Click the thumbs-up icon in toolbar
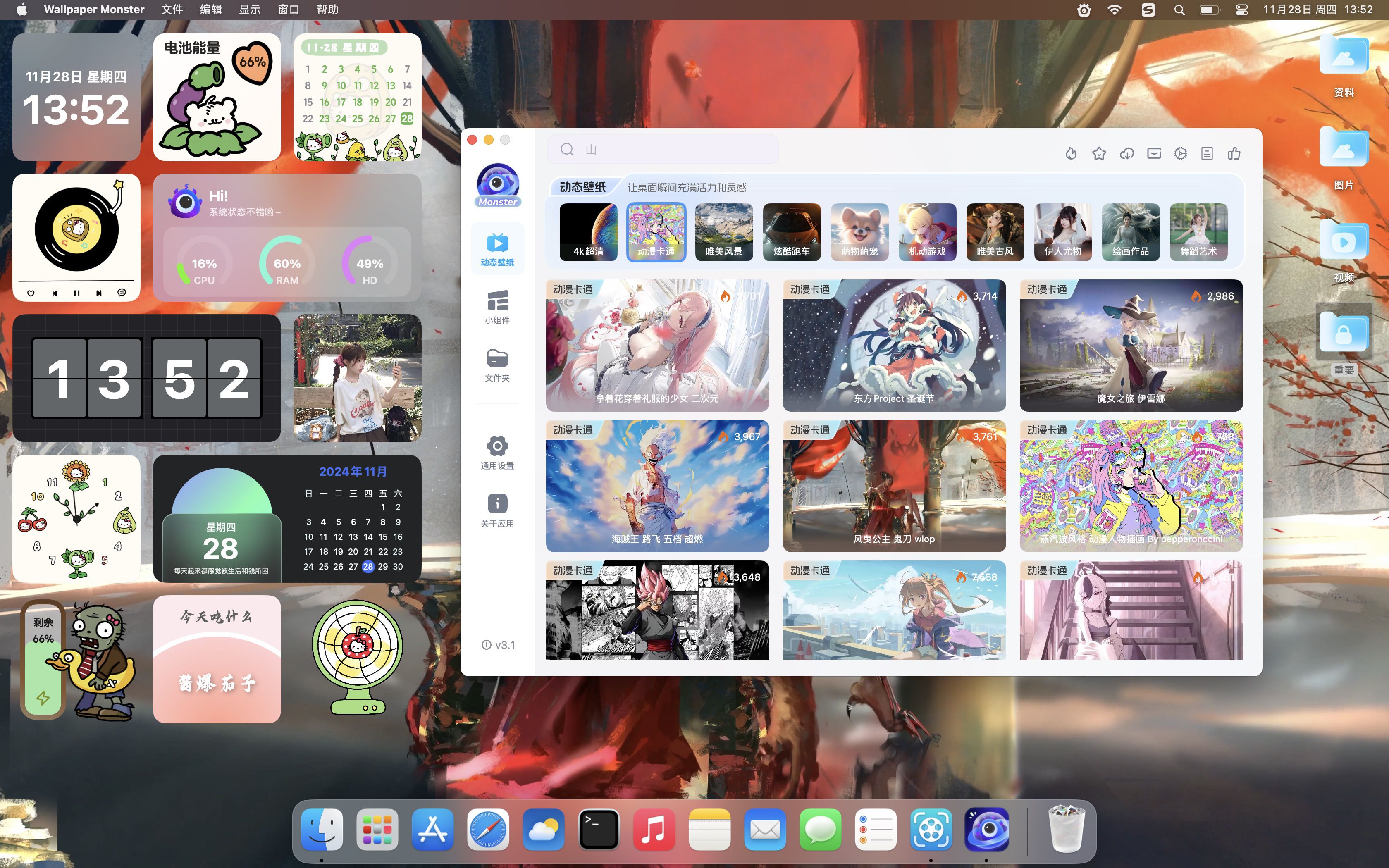 click(x=1234, y=153)
